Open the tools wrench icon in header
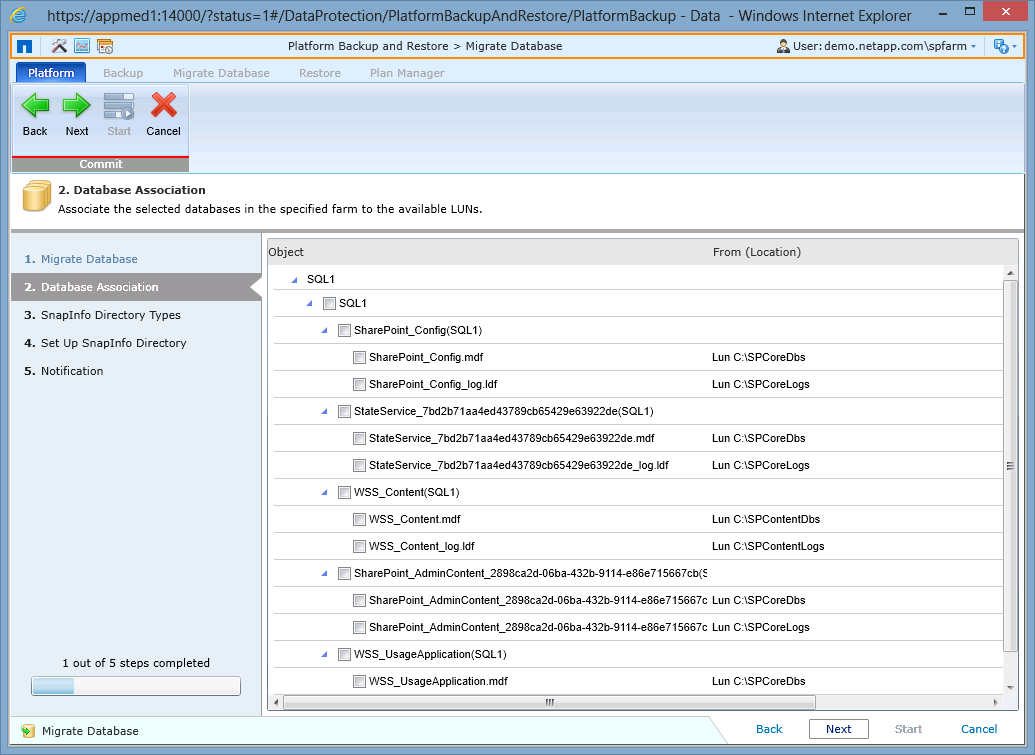This screenshot has width=1035, height=755. pyautogui.click(x=59, y=46)
